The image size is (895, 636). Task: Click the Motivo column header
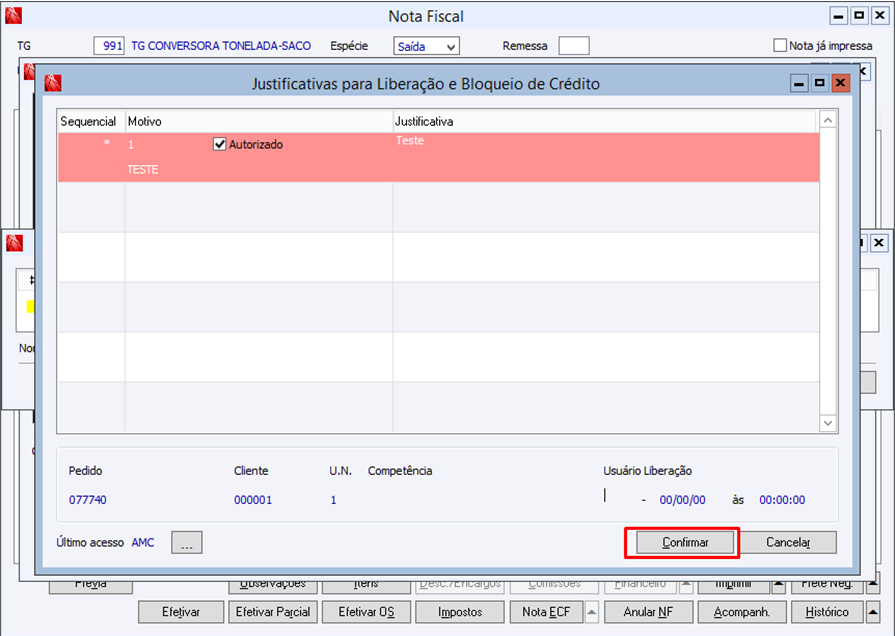pyautogui.click(x=259, y=122)
